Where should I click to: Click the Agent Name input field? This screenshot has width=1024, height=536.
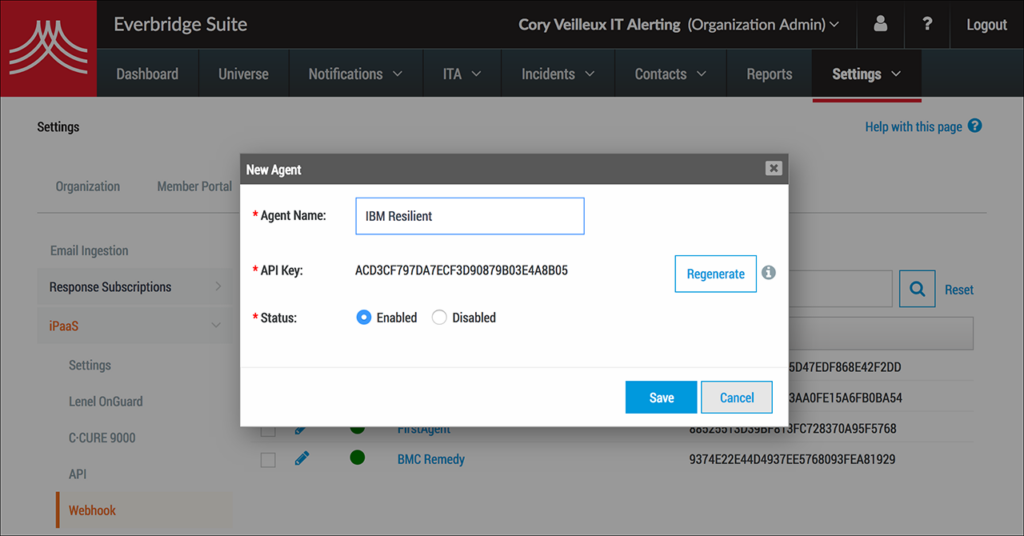click(x=470, y=216)
